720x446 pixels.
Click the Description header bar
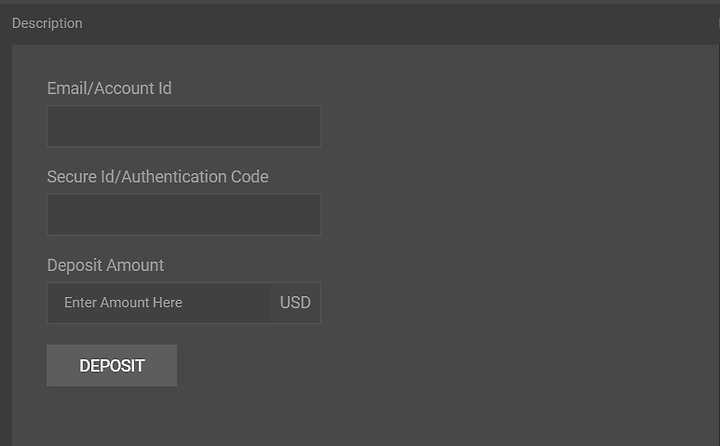[360, 23]
